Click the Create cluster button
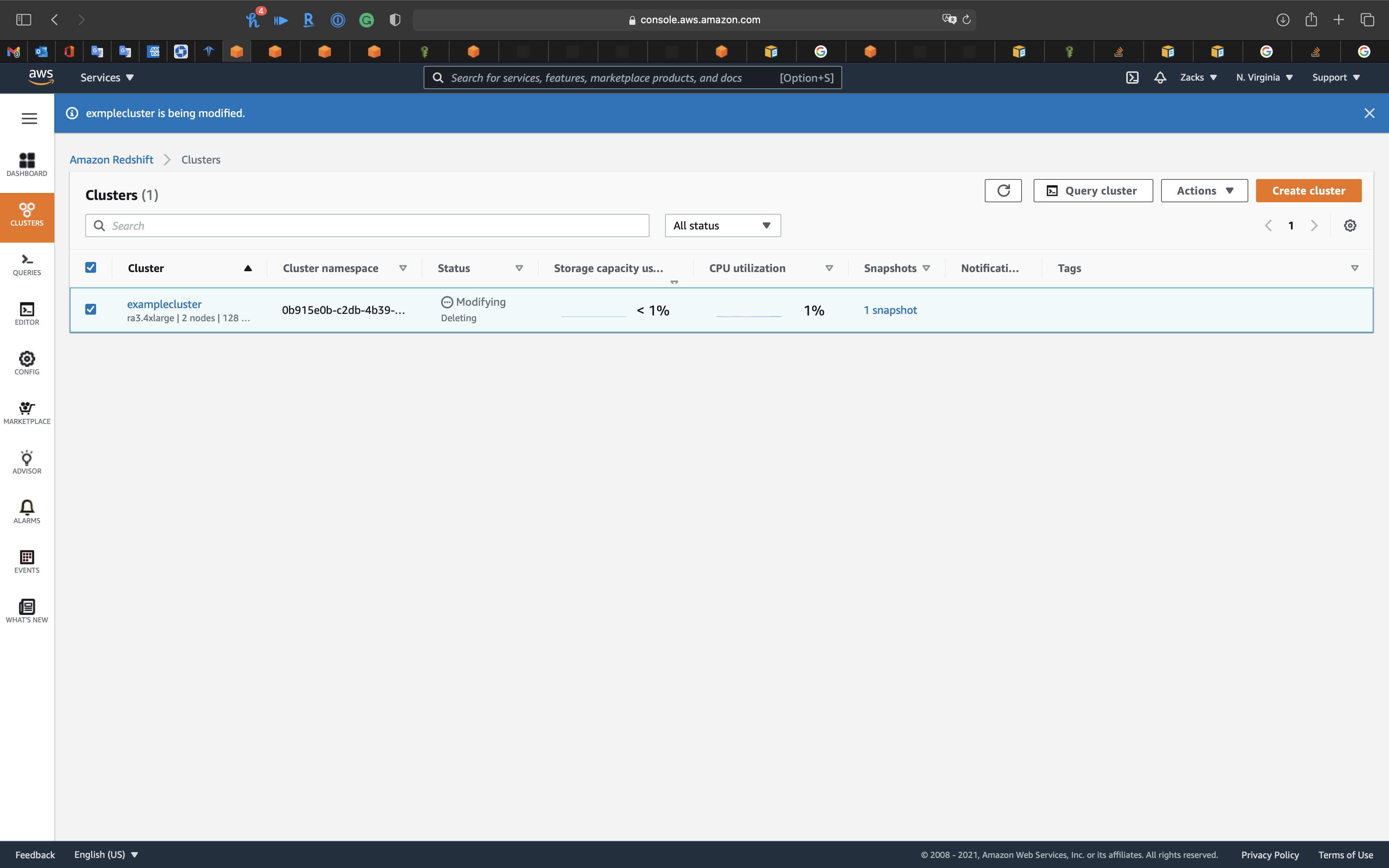Screen dimensions: 1389x868 1308,191
